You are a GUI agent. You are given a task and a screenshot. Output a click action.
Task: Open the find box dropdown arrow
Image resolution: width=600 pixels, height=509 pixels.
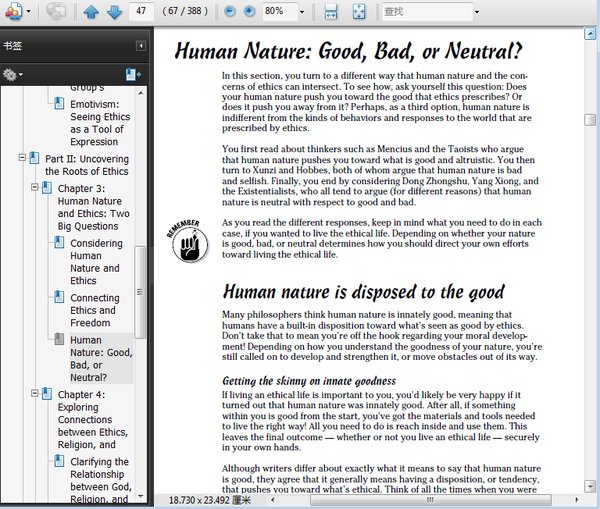tap(477, 12)
